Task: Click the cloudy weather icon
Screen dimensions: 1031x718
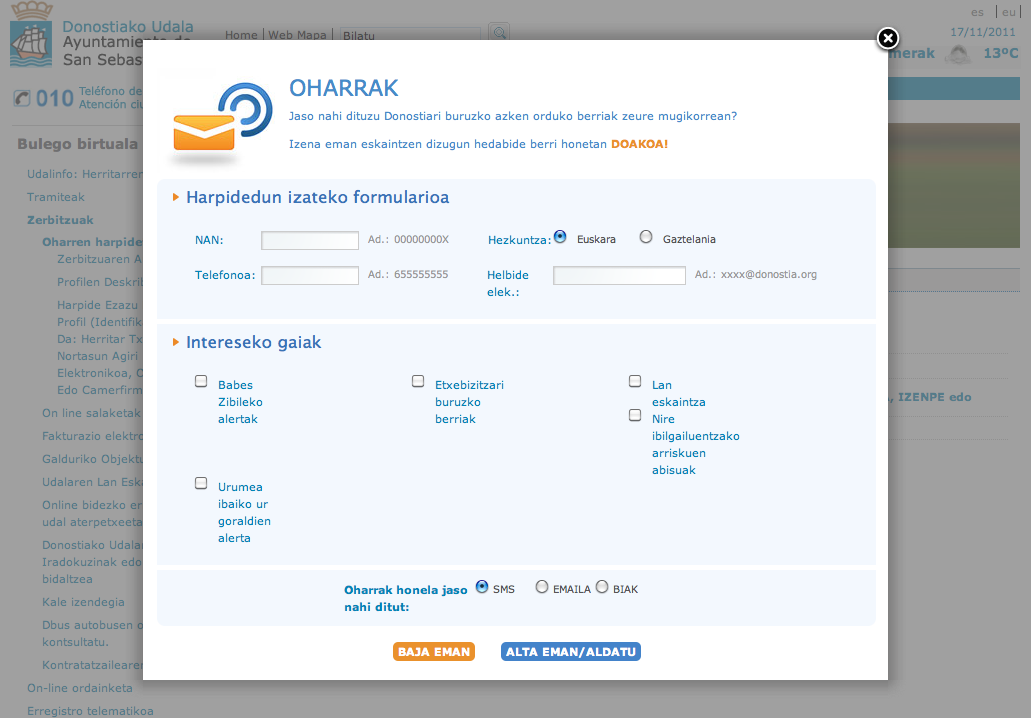Action: point(959,54)
